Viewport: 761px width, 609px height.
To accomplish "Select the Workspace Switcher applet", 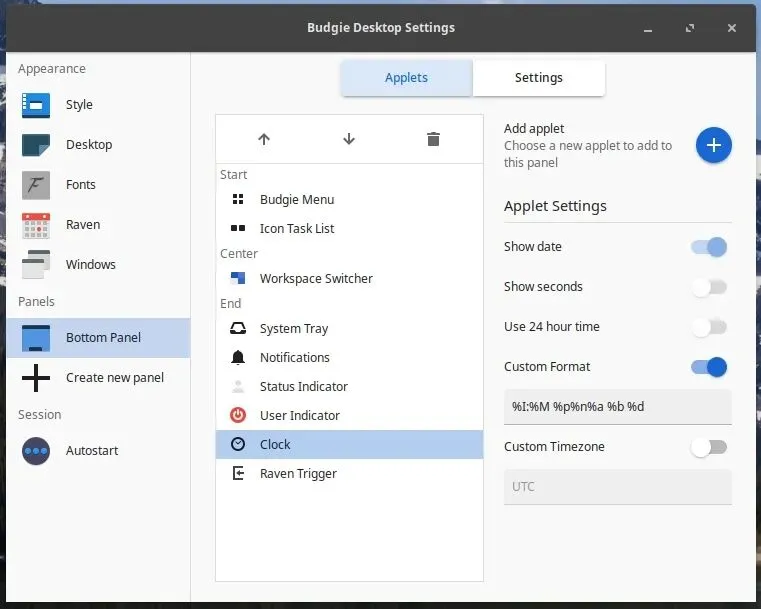I will (x=315, y=279).
